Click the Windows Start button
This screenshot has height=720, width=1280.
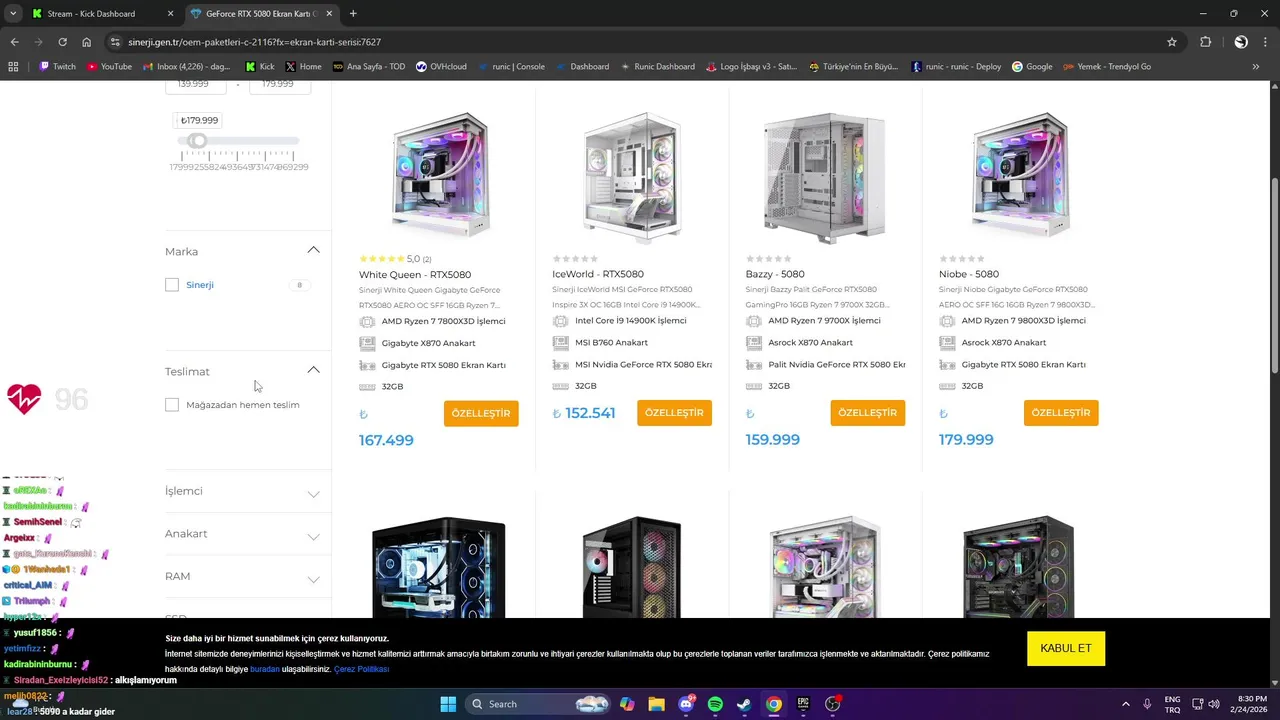(x=448, y=704)
